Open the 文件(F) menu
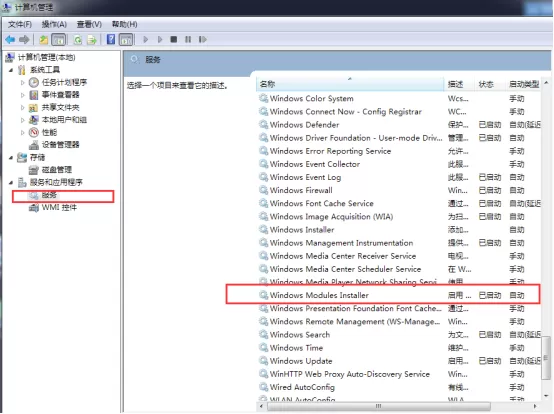 click(20, 24)
